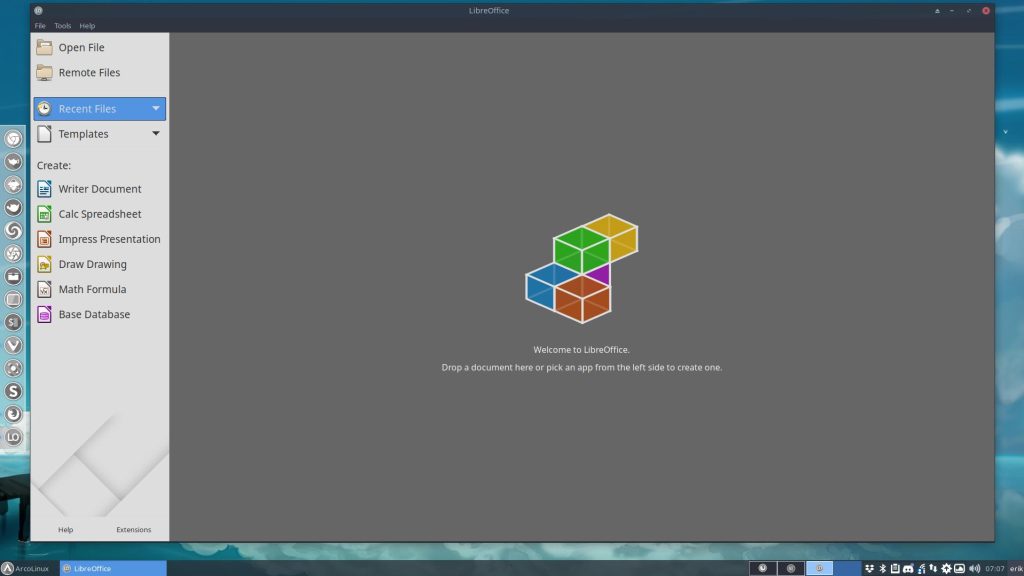Click the Help link at the bottom
The height and width of the screenshot is (576, 1024).
click(65, 530)
